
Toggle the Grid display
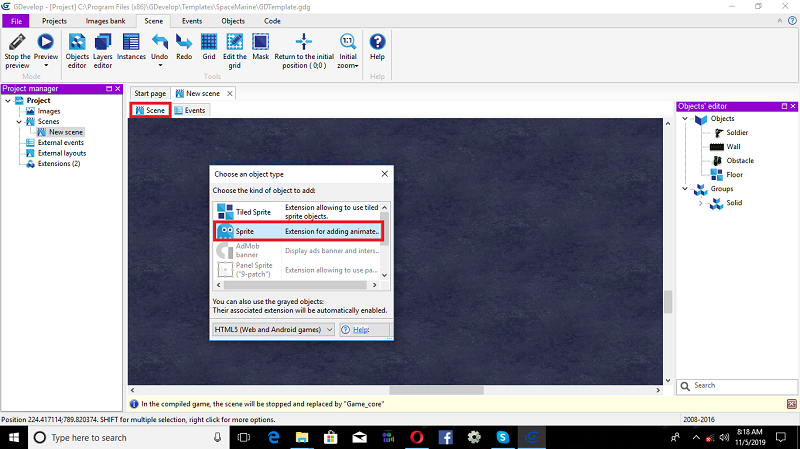point(209,47)
